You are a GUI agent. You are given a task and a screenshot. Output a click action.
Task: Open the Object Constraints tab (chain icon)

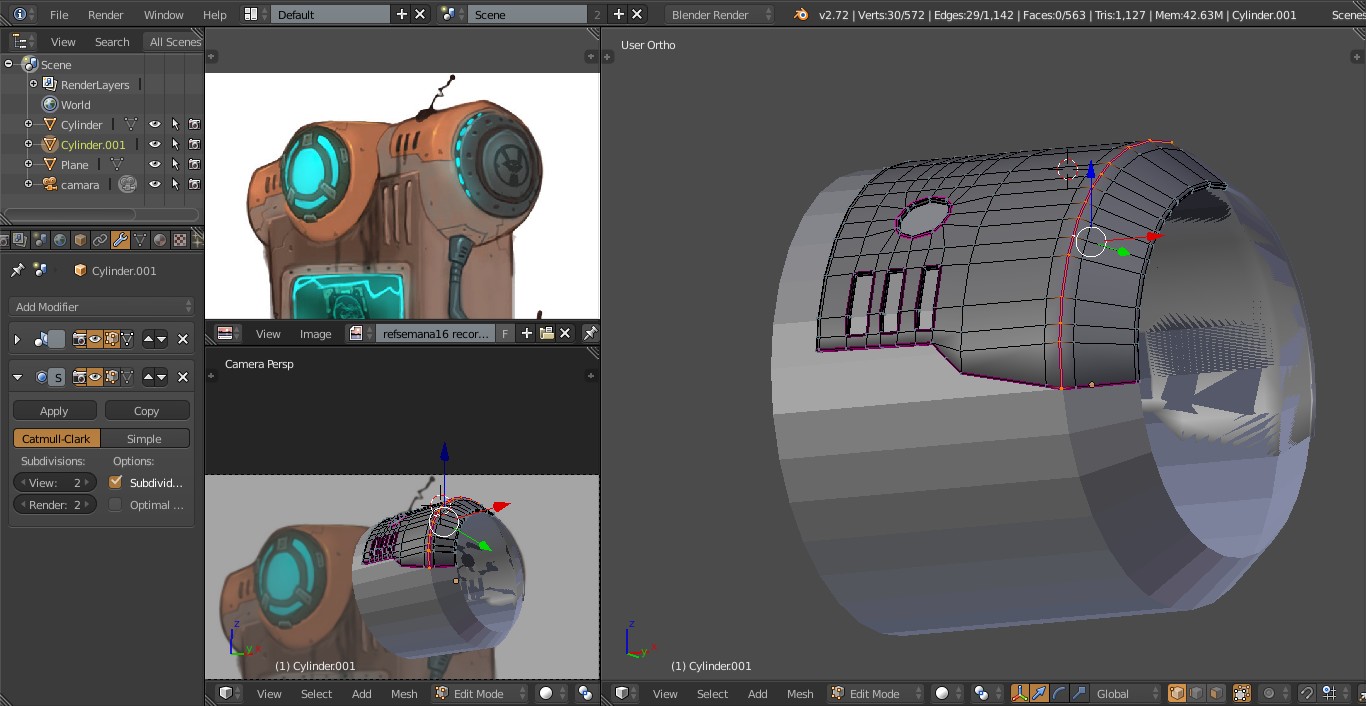(x=100, y=240)
